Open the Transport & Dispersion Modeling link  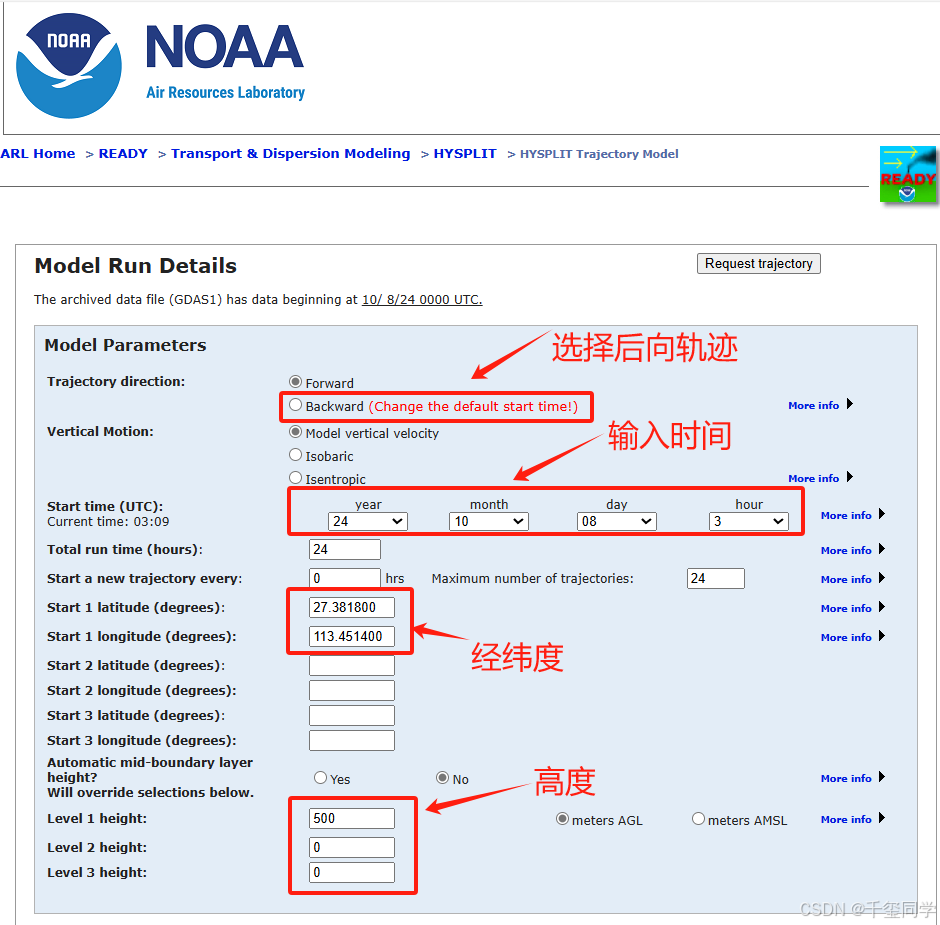pos(290,153)
